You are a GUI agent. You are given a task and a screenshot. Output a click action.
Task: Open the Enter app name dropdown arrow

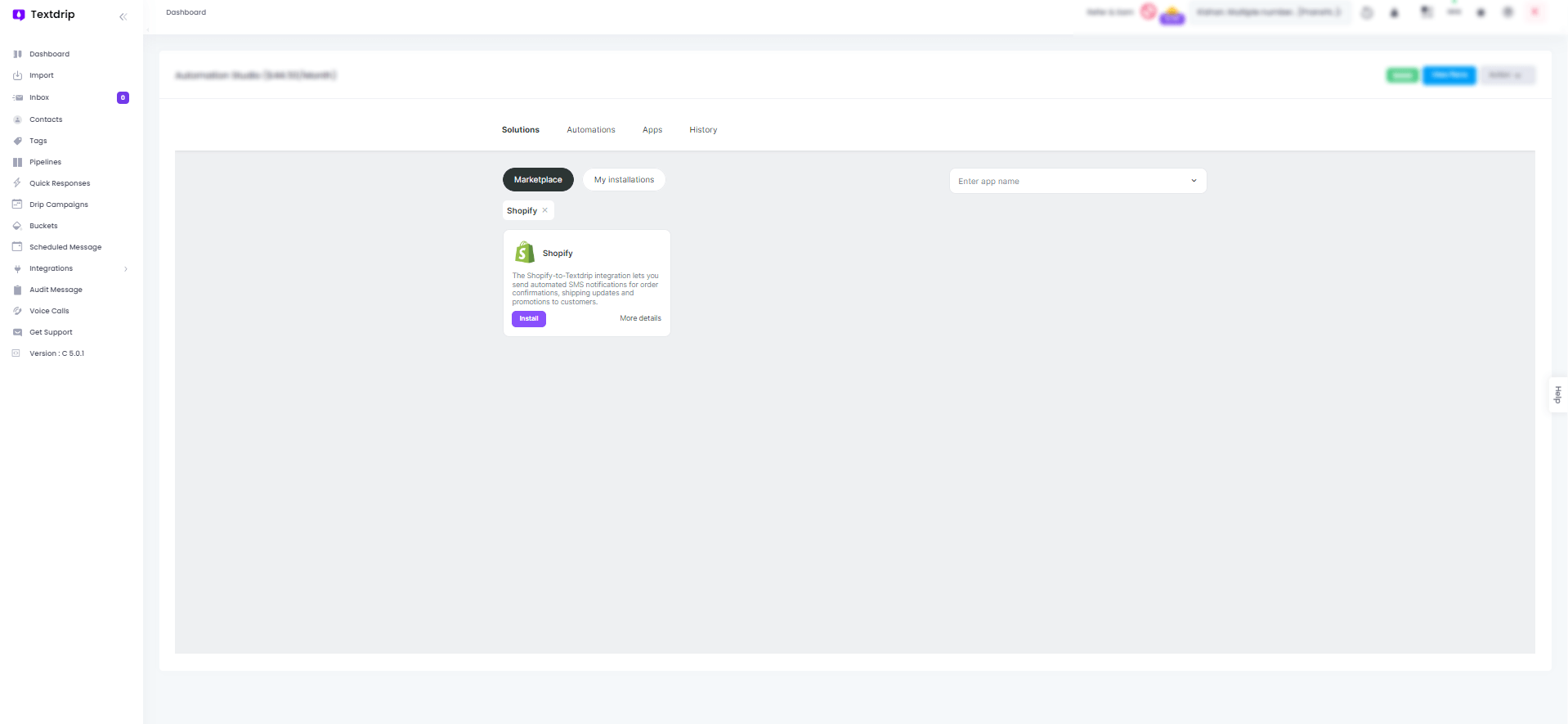(1194, 181)
